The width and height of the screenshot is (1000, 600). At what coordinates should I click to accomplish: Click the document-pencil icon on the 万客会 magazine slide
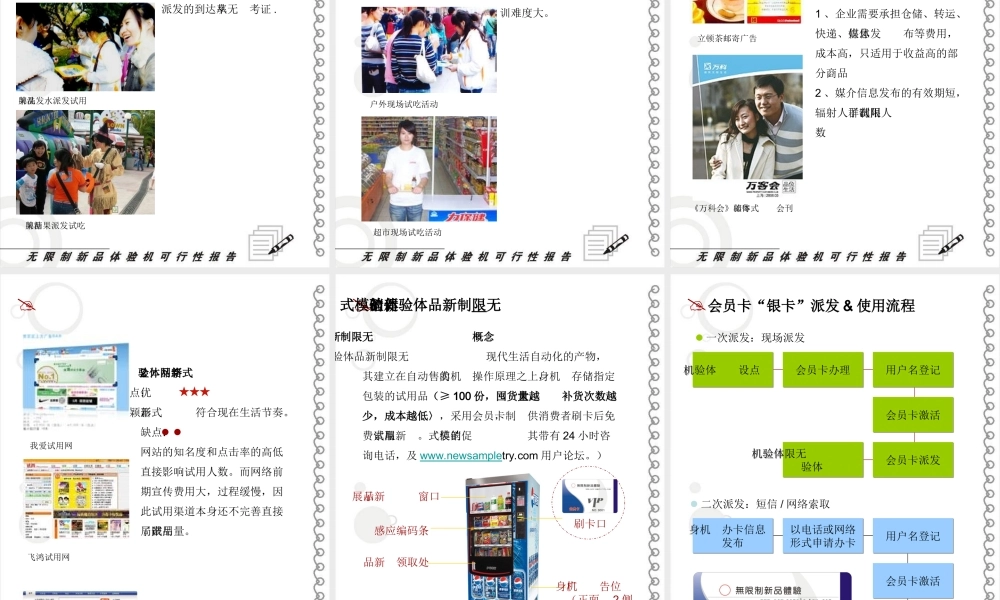coord(941,242)
